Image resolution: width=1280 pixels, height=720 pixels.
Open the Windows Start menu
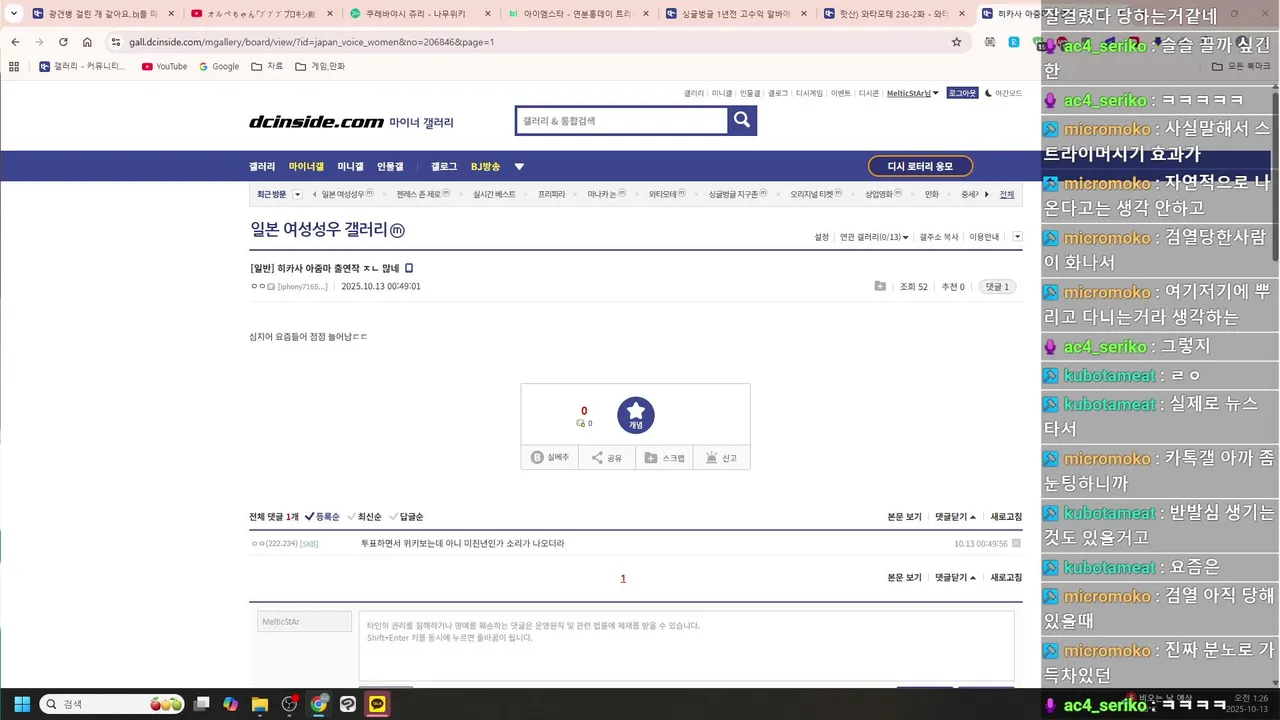(x=22, y=704)
